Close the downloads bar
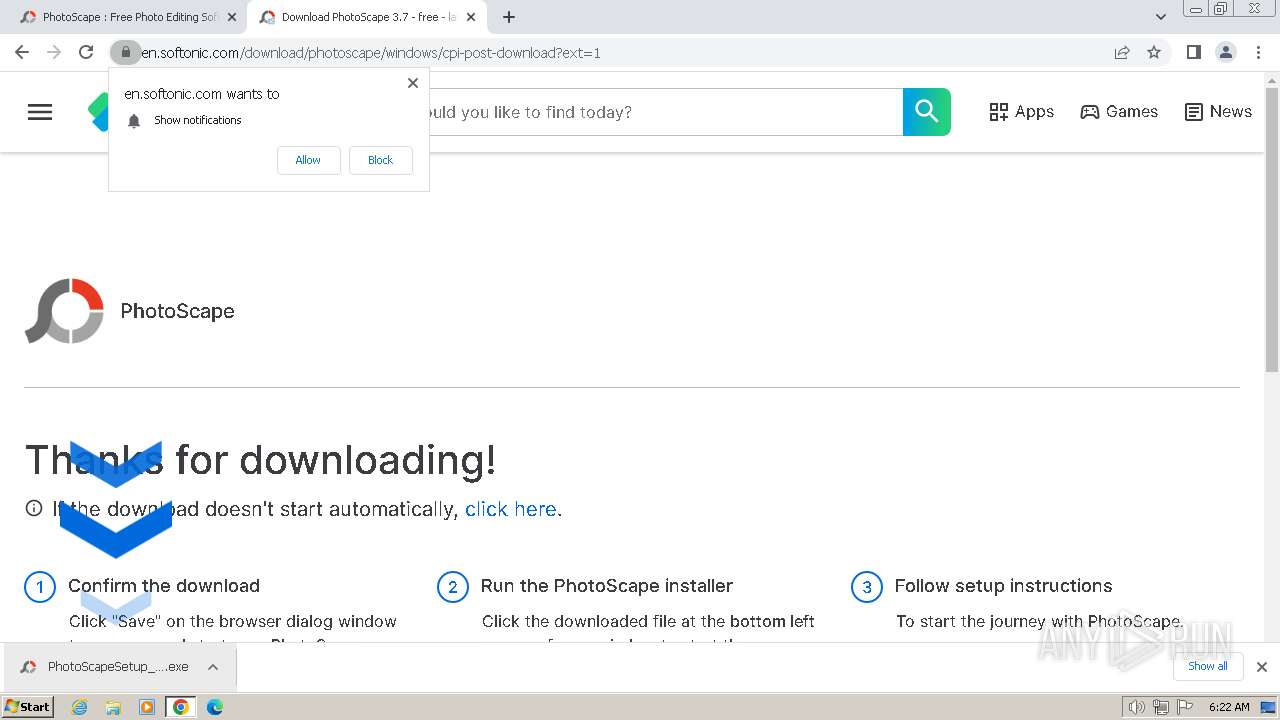This screenshot has height=720, width=1280. [x=1261, y=667]
